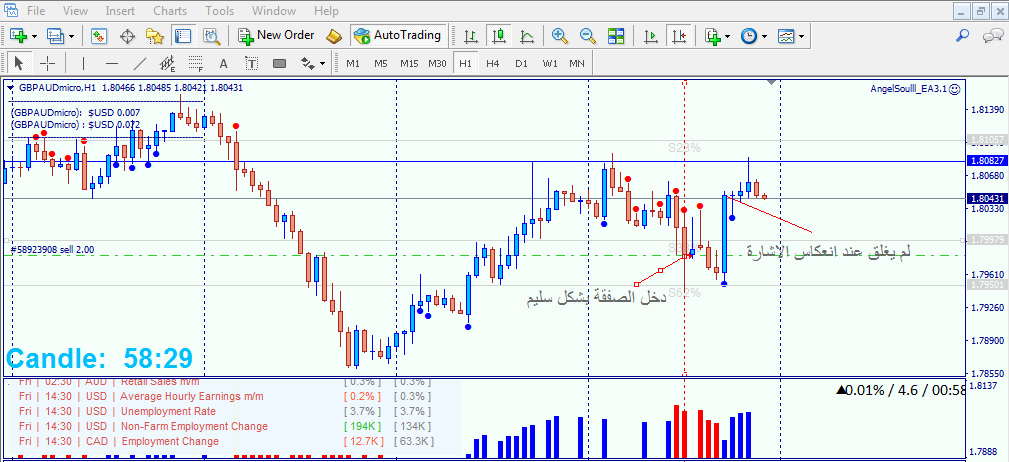Zoom in on the chart
This screenshot has width=1009, height=462.
(x=560, y=36)
